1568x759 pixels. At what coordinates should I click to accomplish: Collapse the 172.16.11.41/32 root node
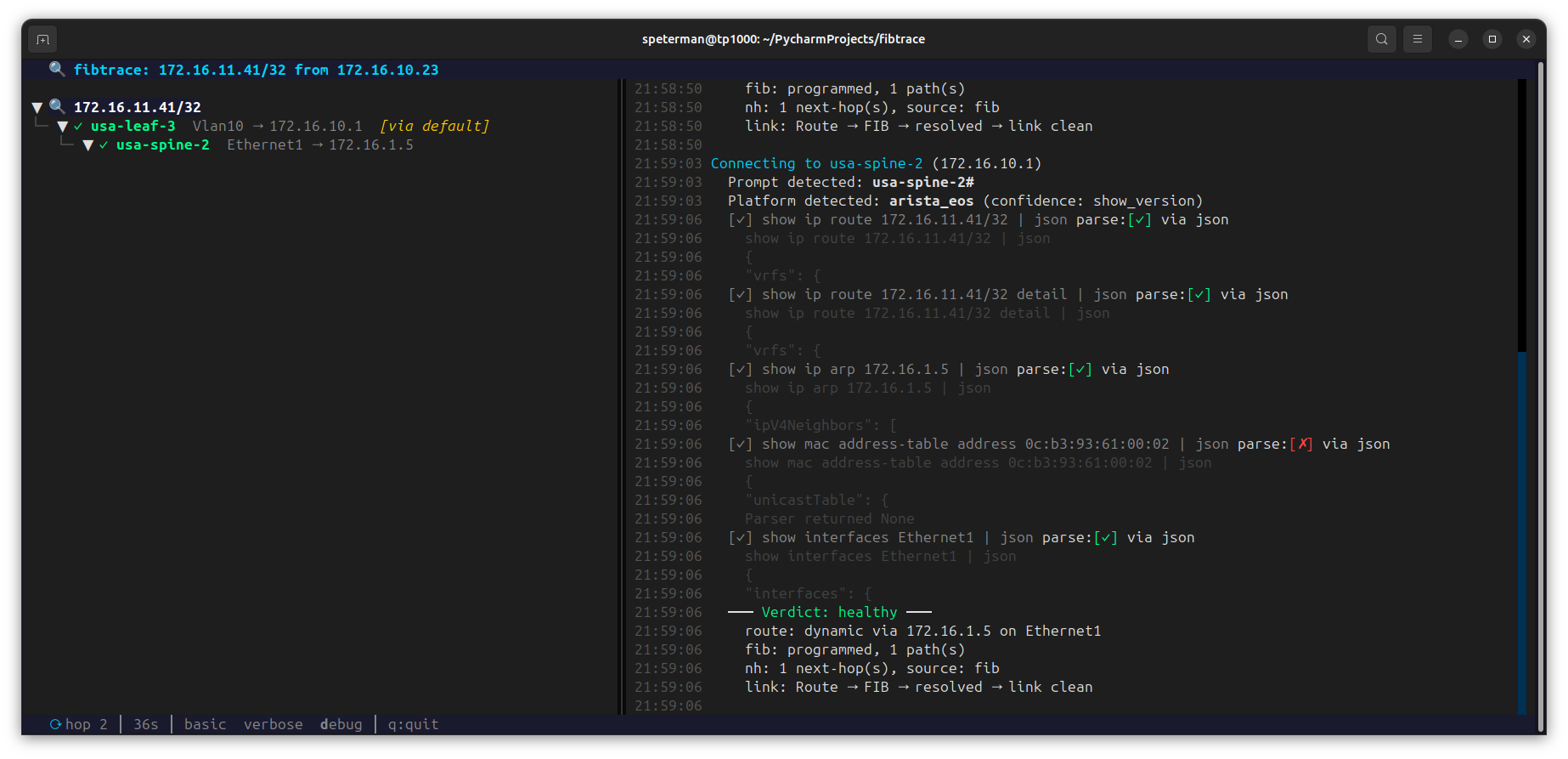click(x=37, y=107)
